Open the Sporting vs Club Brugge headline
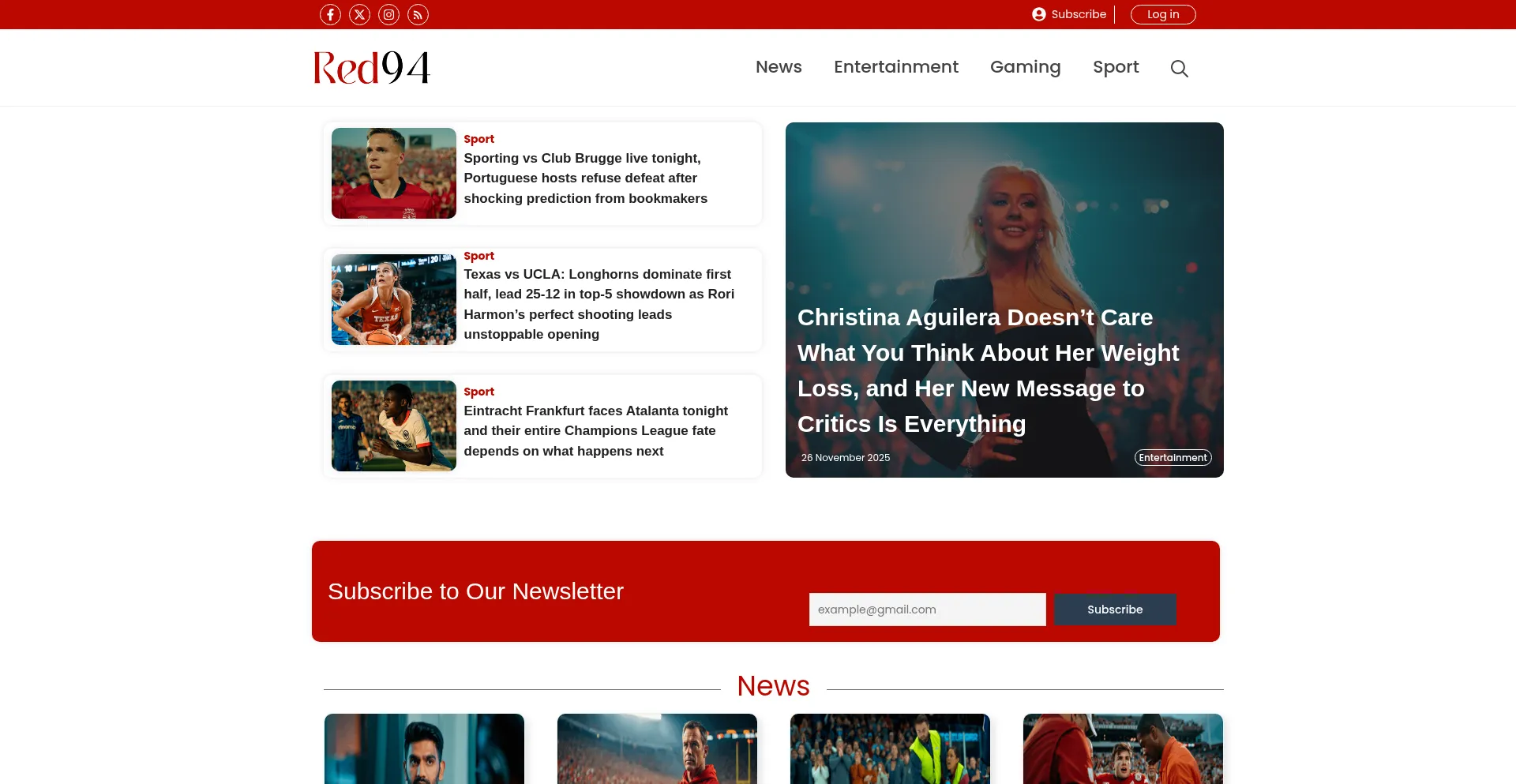Screen dimensions: 1516x784 click(585, 178)
